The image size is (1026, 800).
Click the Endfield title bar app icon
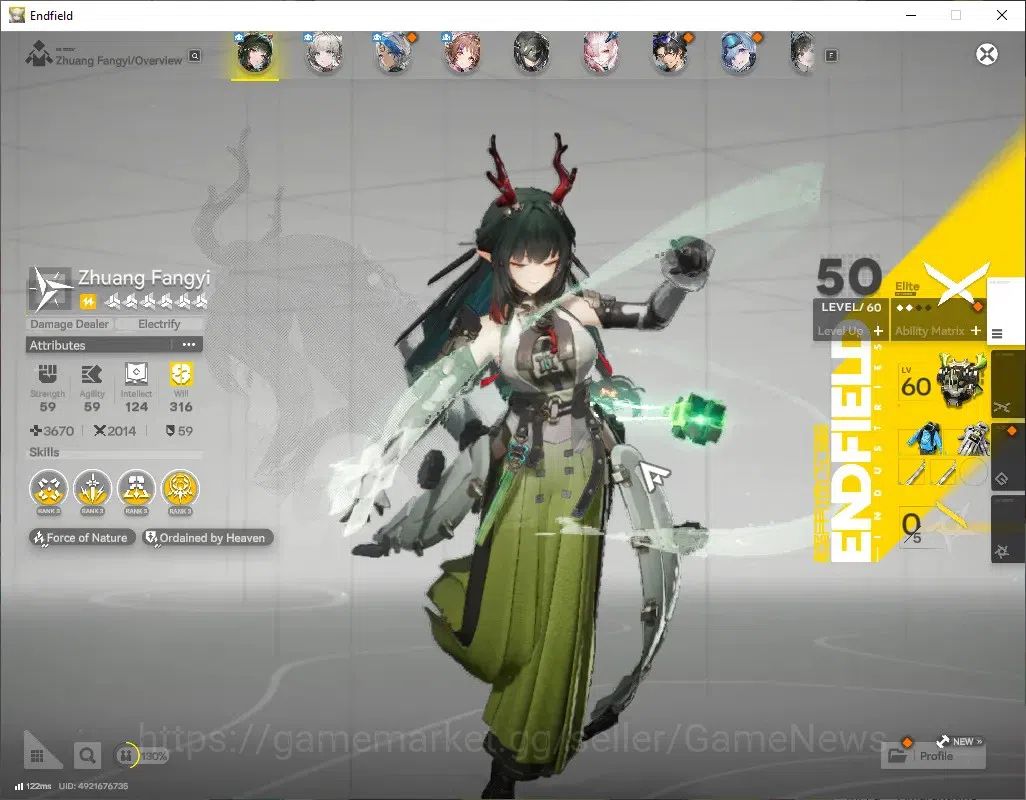coord(16,15)
